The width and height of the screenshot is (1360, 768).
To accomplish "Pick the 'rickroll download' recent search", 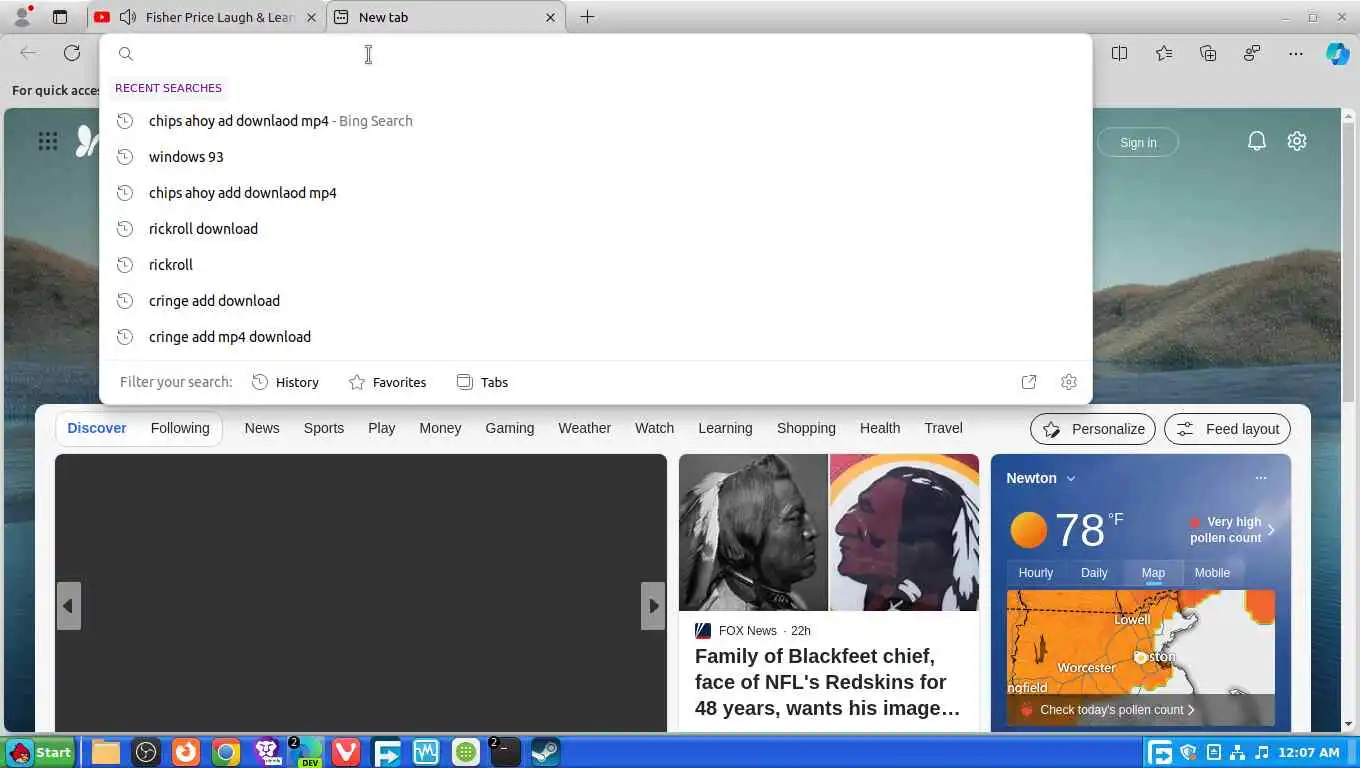I will [595, 229].
